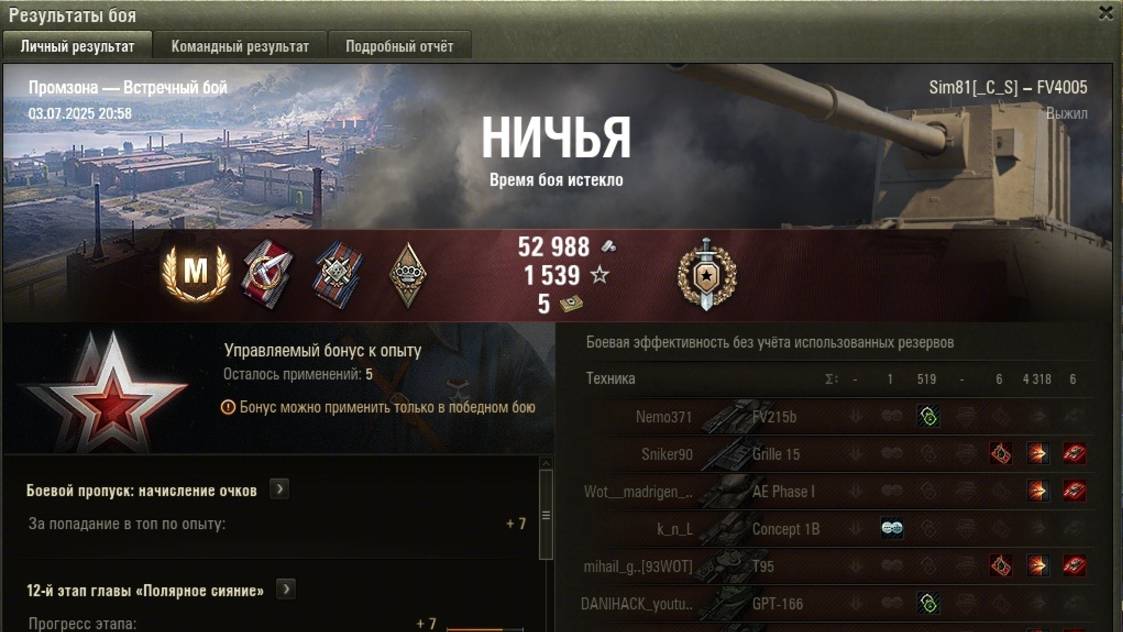Click the Mastery badge M medal icon

coord(196,272)
